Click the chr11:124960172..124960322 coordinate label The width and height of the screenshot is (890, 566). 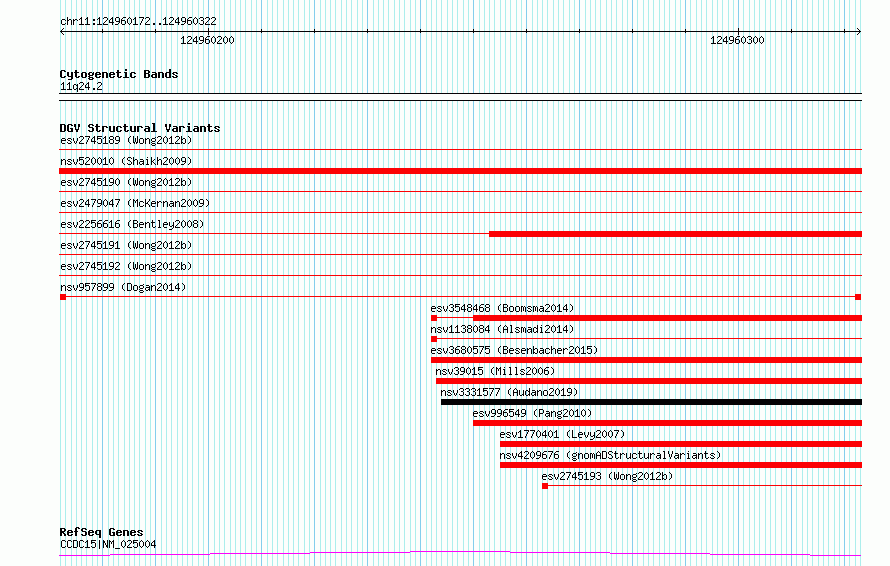click(138, 21)
